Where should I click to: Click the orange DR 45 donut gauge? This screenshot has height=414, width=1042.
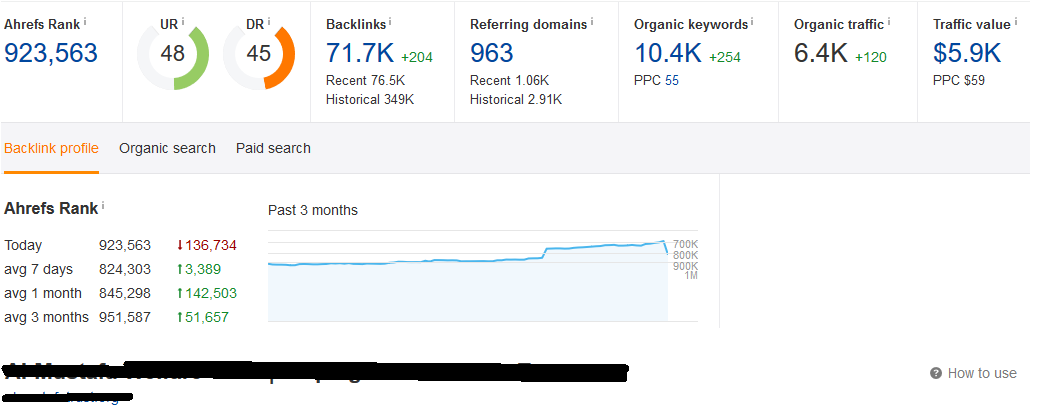point(259,54)
